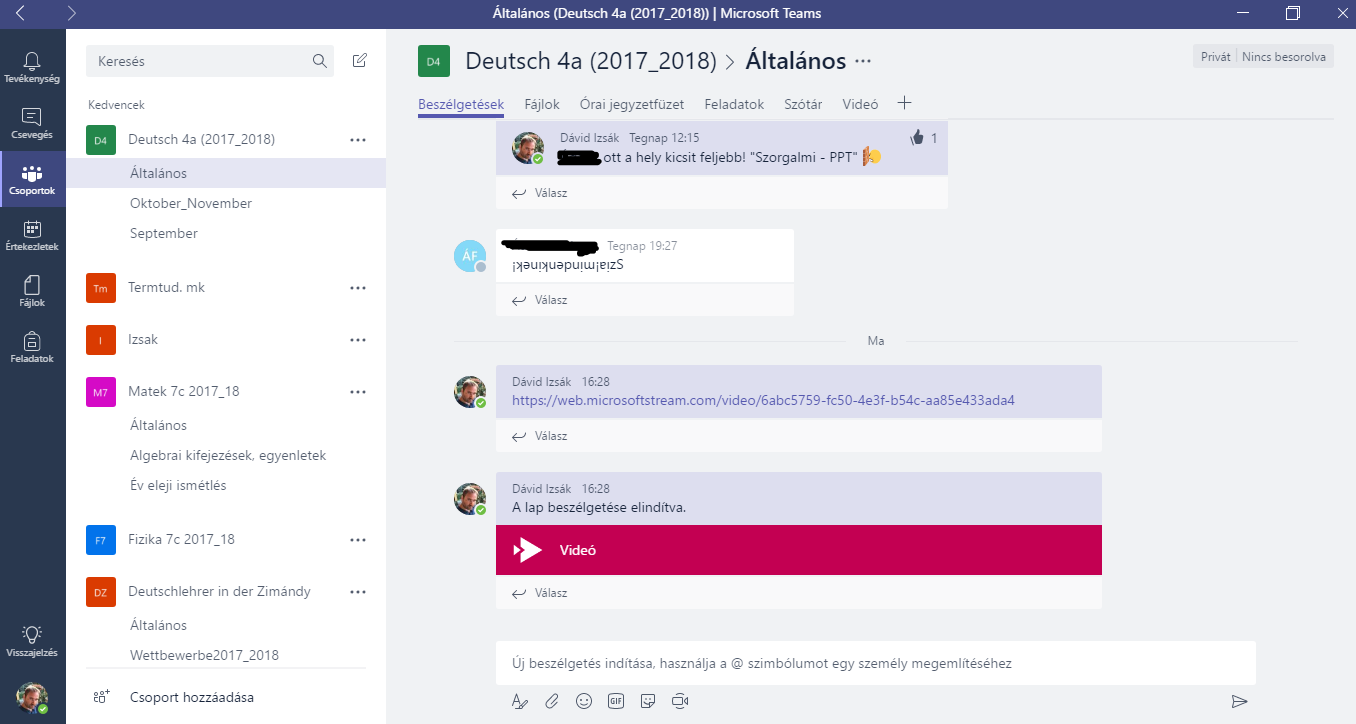Open channel options next to Általános title
This screenshot has width=1356, height=724.
click(864, 61)
